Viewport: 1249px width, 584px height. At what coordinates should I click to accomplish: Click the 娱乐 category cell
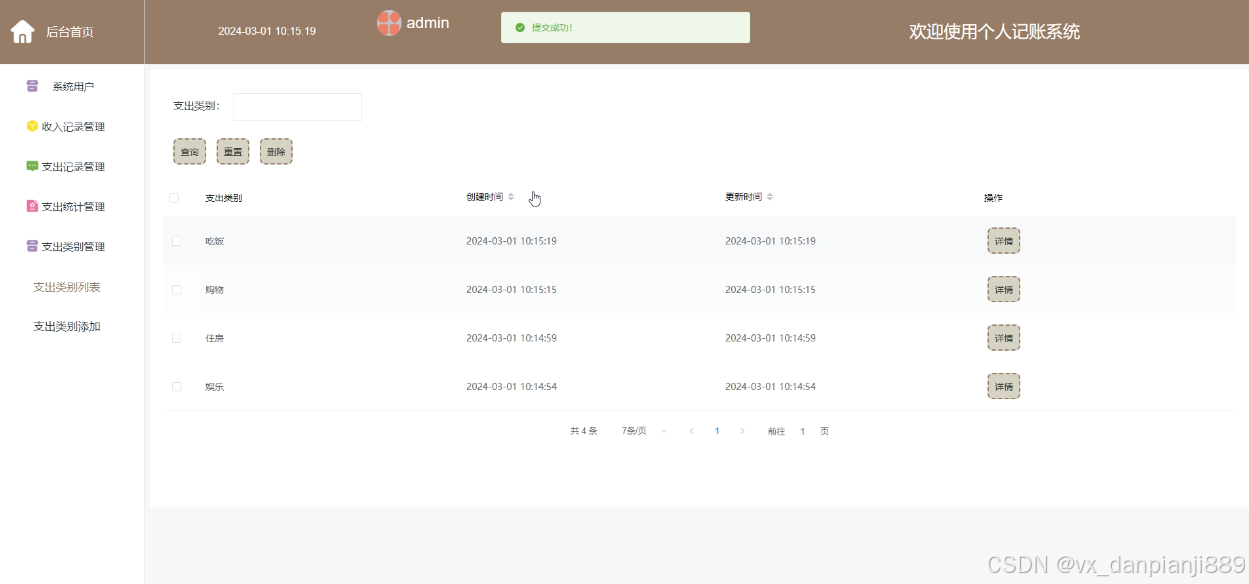[x=215, y=386]
